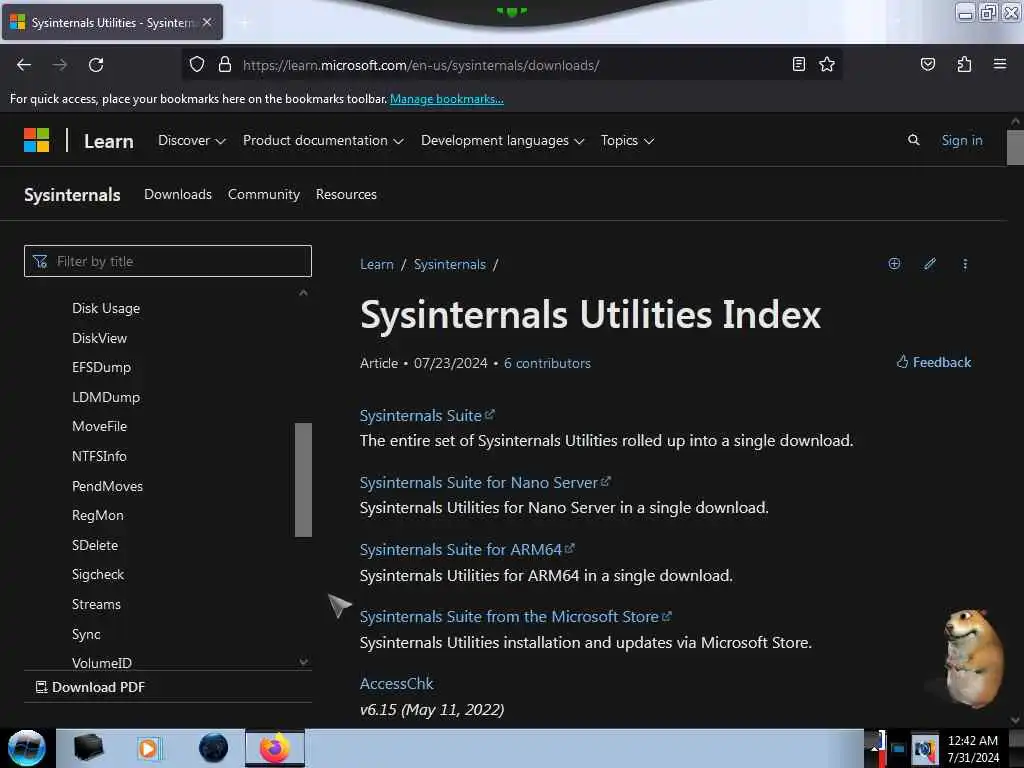
Task: Open the tracking protection shield icon
Action: (x=197, y=64)
